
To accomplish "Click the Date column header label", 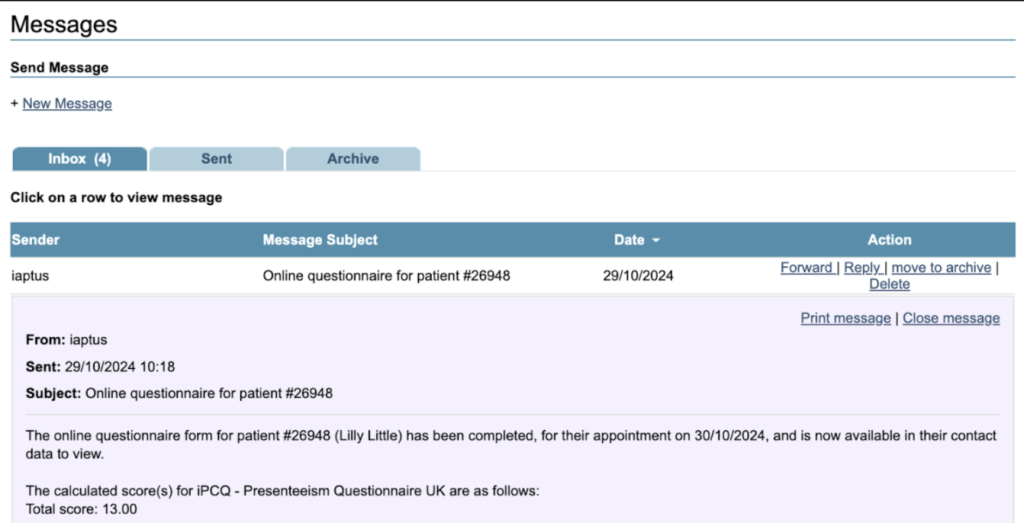I will pos(629,240).
